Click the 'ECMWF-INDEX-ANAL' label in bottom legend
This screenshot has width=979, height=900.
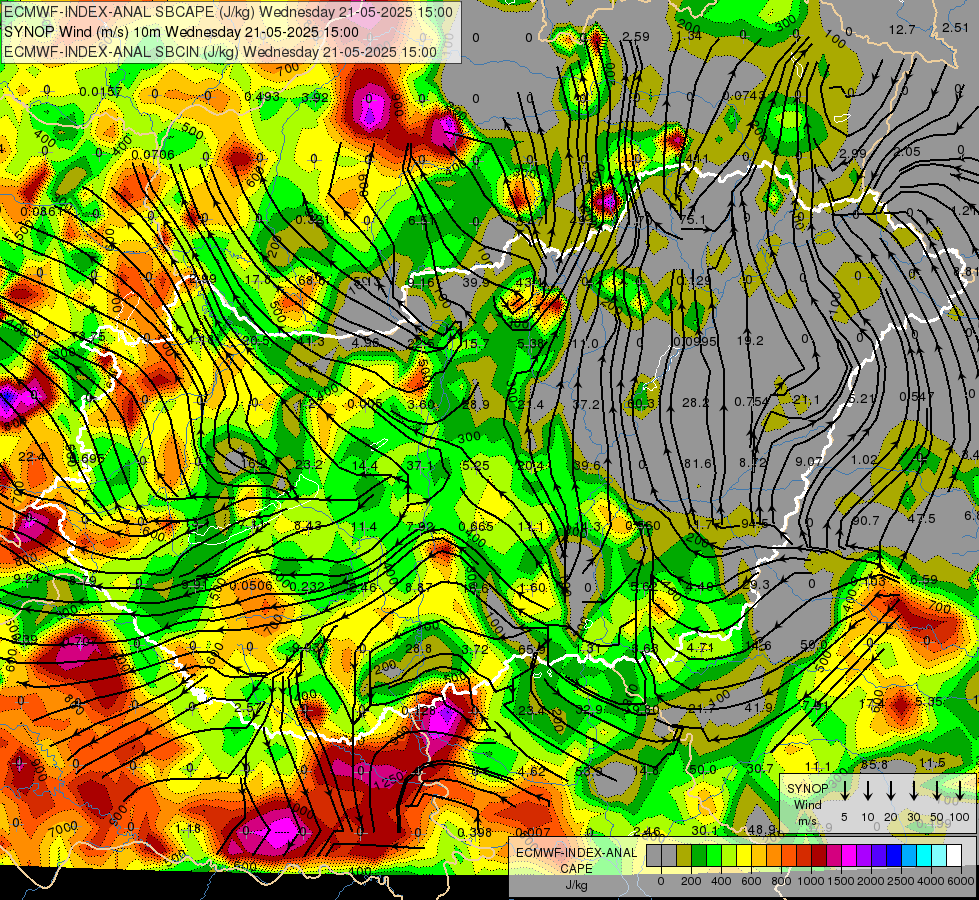coord(576,853)
